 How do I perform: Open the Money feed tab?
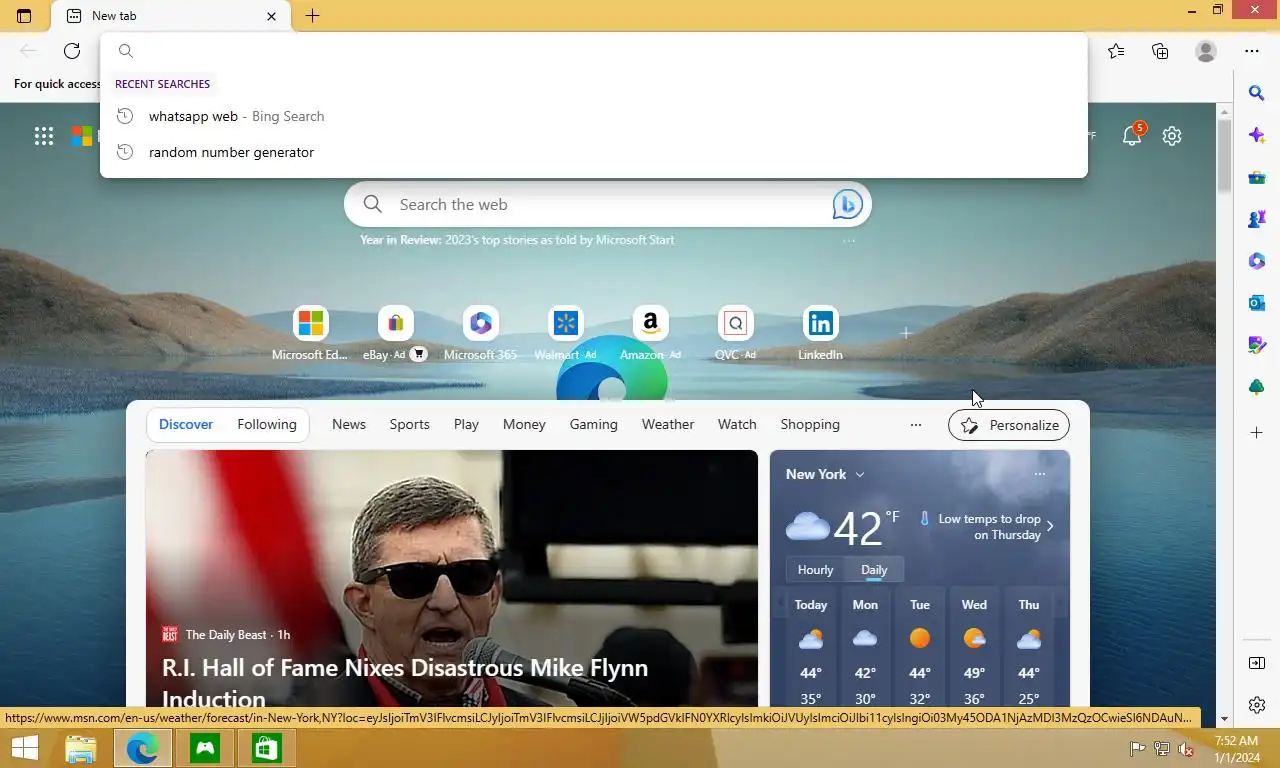click(524, 424)
